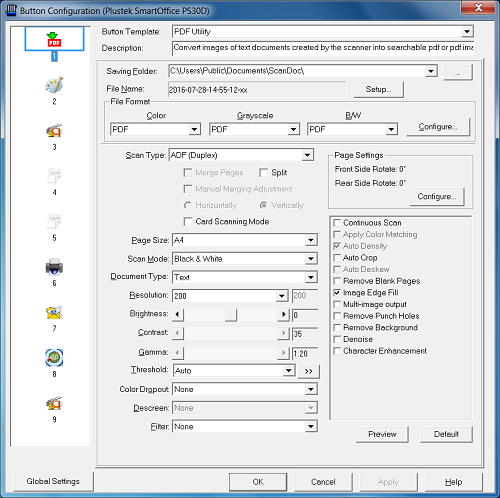This screenshot has height=498, width=500.
Task: Select the OCR button 4 icon
Action: click(54, 176)
